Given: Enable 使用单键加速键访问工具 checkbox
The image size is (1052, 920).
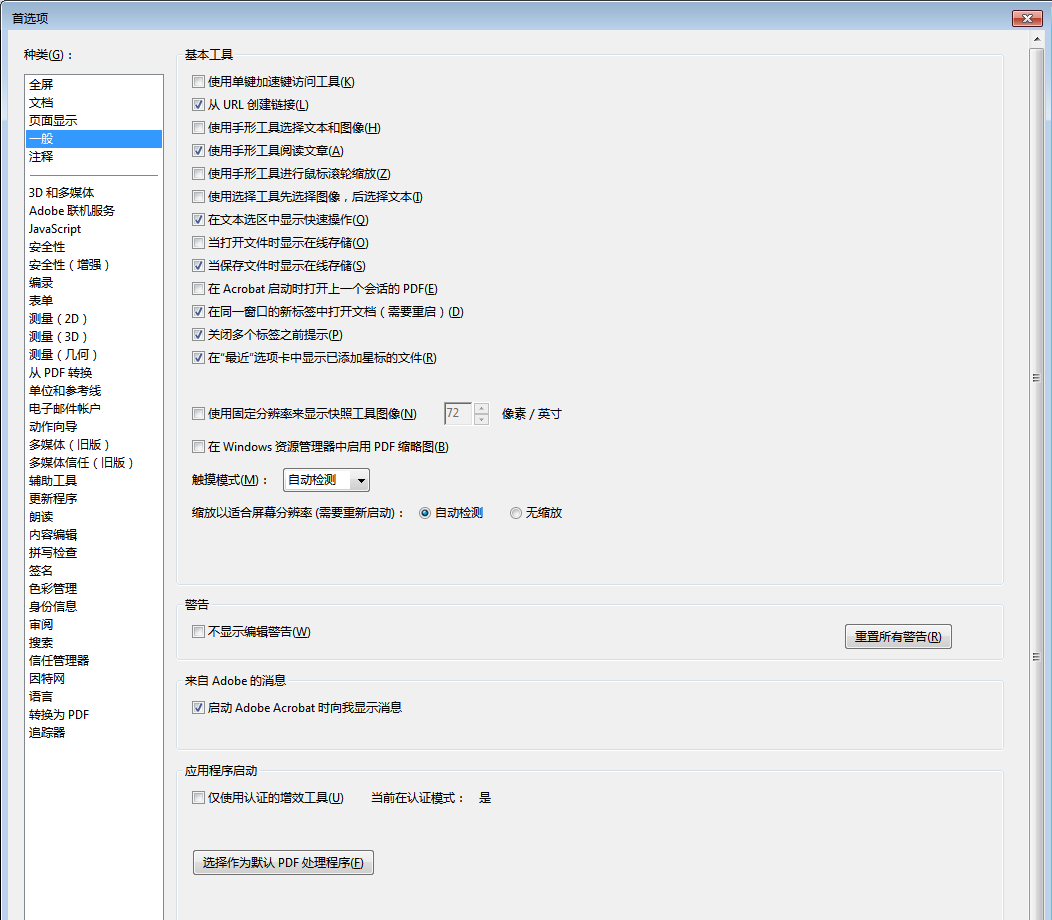Looking at the screenshot, I should (199, 82).
